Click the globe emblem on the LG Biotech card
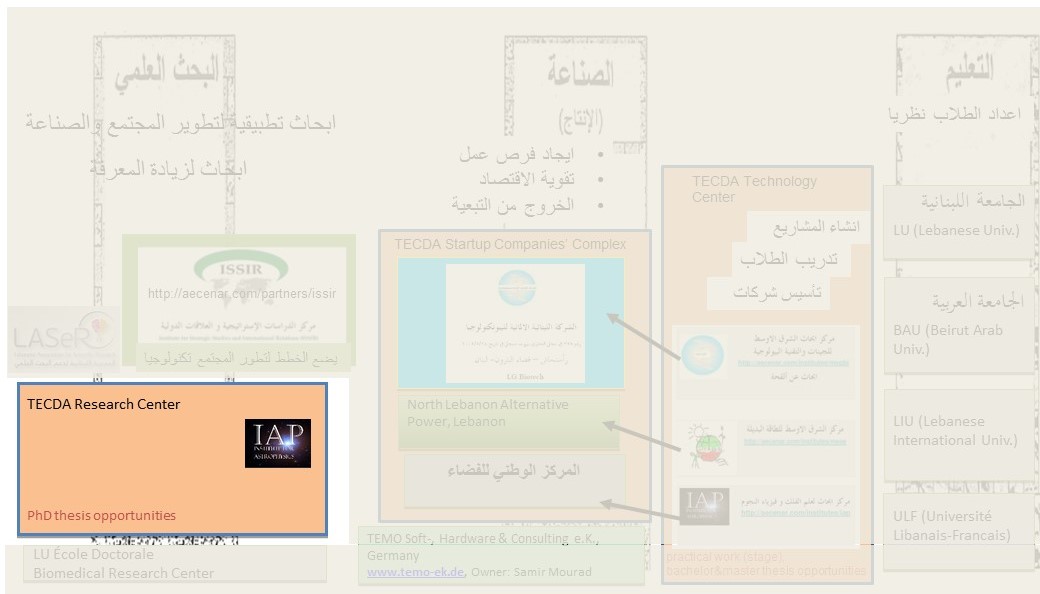Viewport: 1040px width, 594px height. point(517,288)
